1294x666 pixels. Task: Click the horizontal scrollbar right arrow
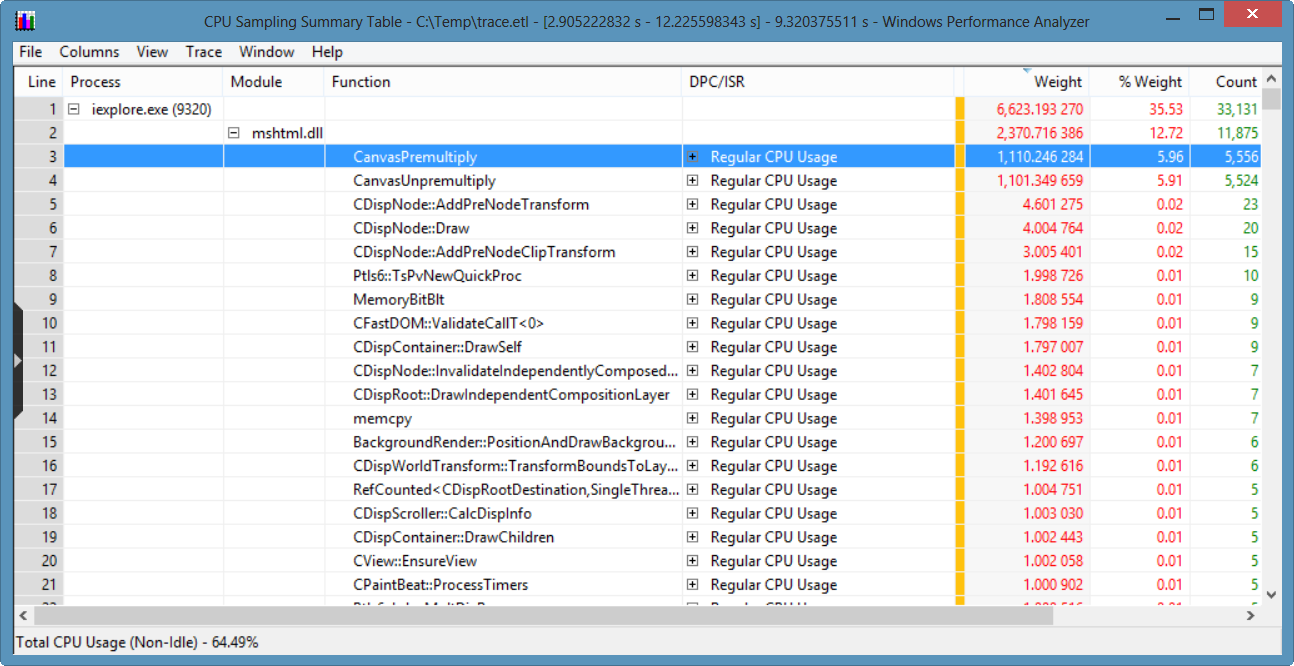pos(1252,614)
